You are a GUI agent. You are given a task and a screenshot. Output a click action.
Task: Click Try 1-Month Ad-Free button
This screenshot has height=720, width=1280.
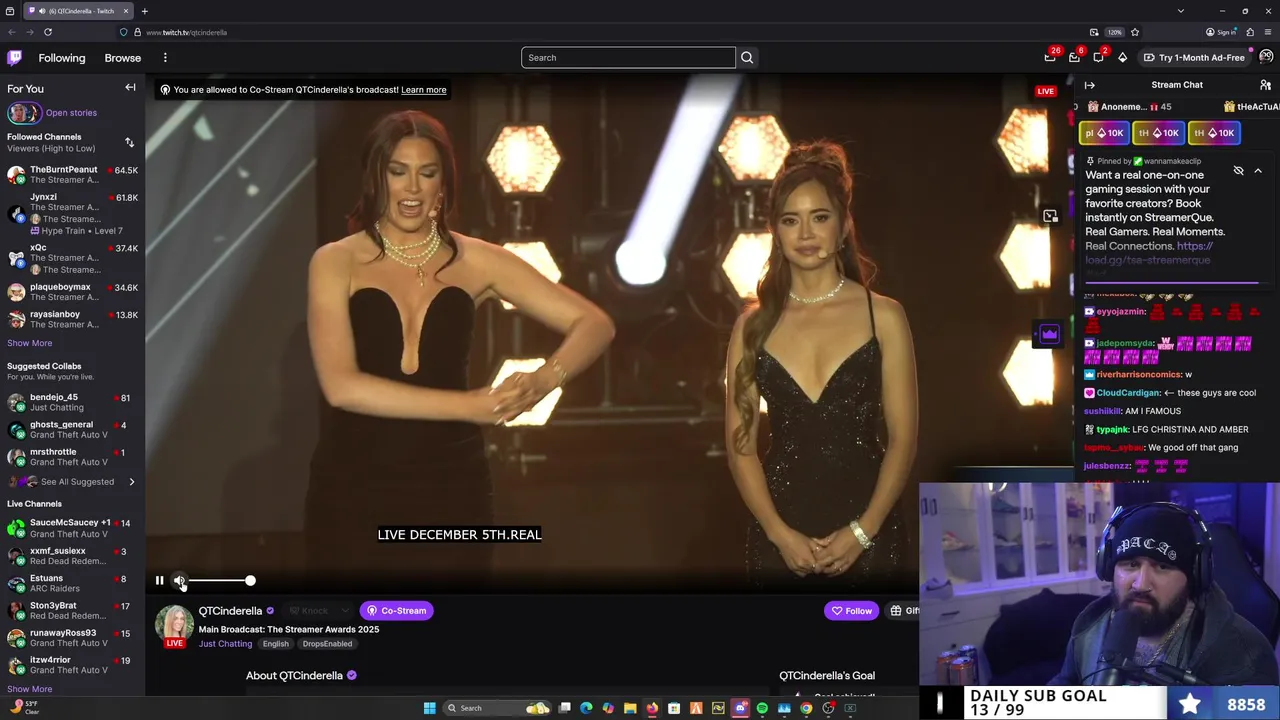[x=1194, y=57]
